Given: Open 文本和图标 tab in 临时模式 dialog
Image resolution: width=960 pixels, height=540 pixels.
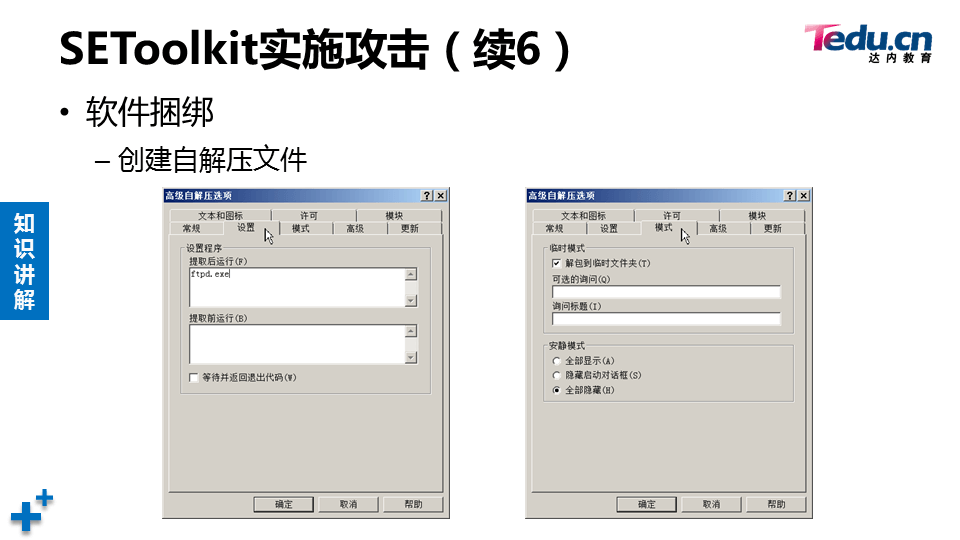Looking at the screenshot, I should click(x=583, y=216).
